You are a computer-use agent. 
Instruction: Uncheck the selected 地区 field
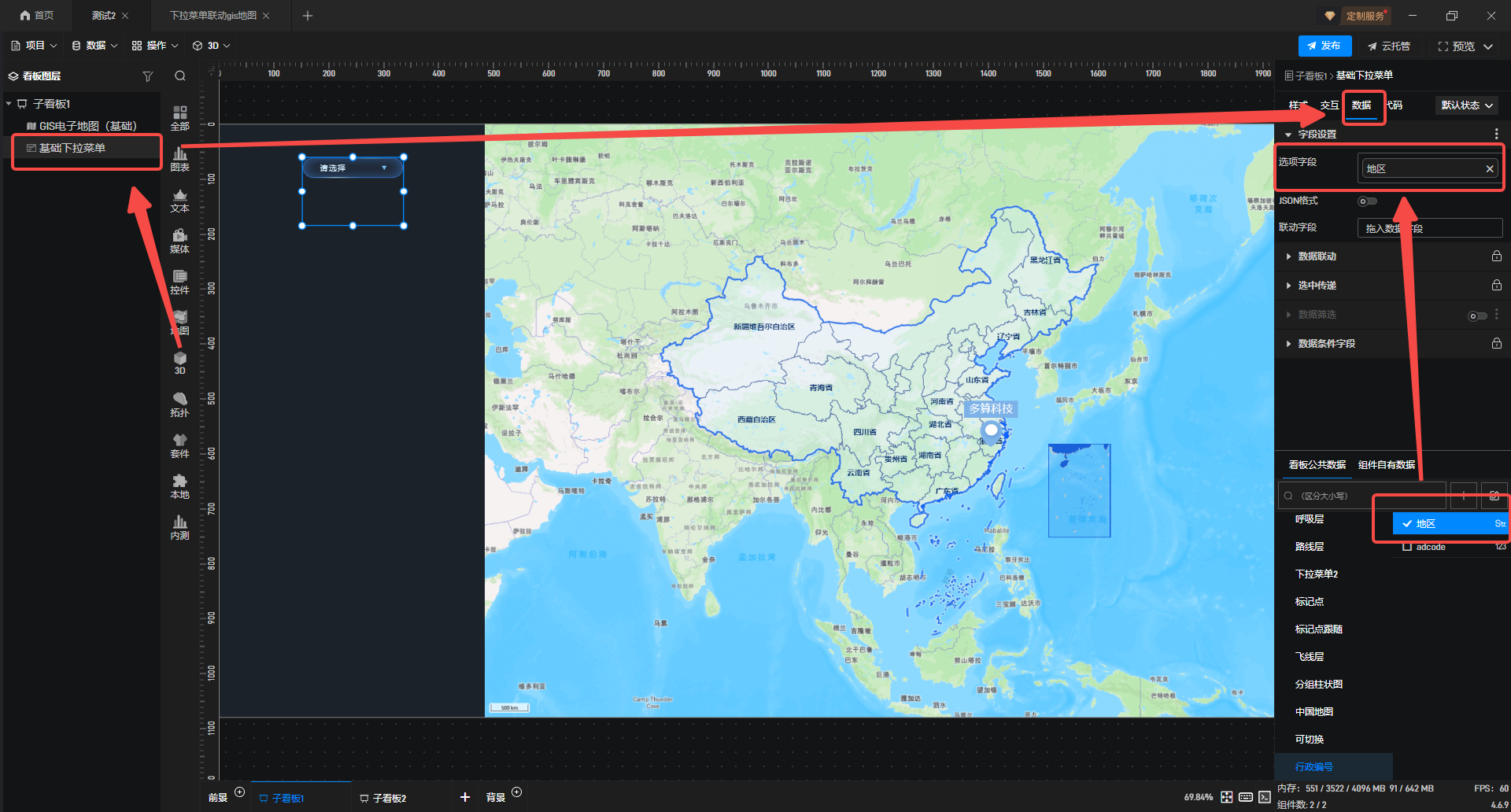point(1407,524)
